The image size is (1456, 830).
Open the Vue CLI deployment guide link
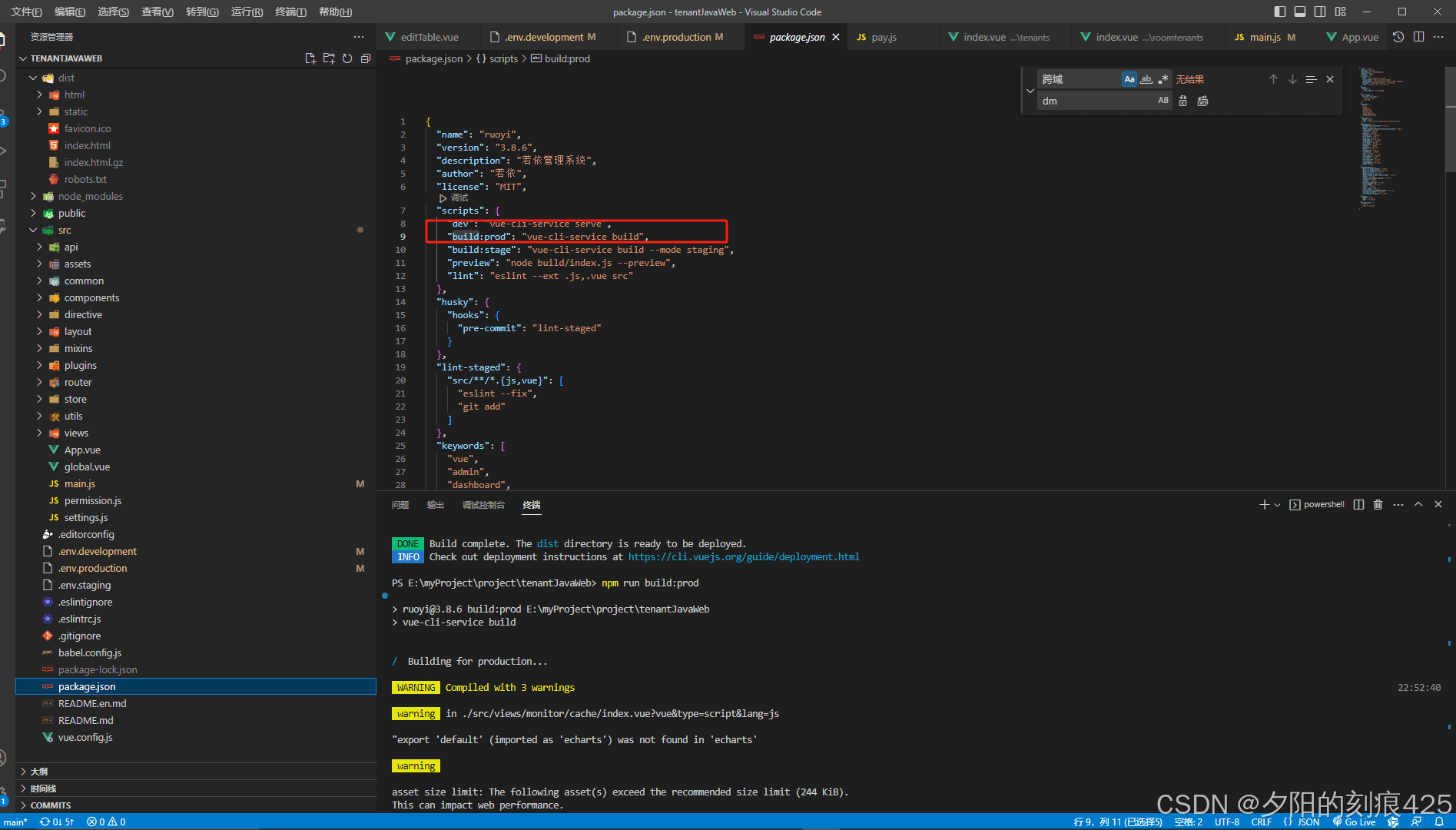[743, 557]
